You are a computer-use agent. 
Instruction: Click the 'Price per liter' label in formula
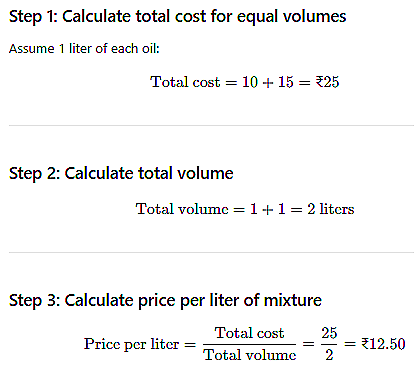(131, 344)
